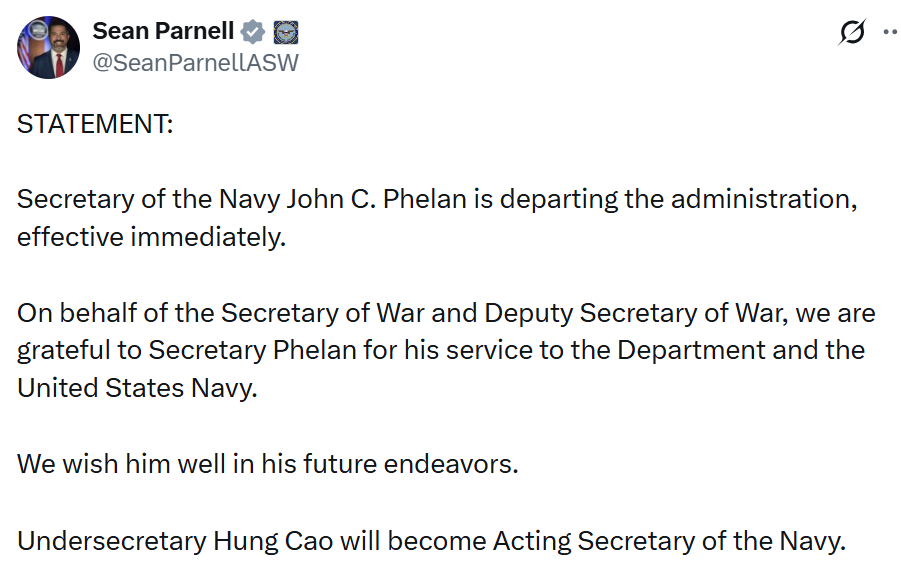Open Sean Parnell's profile picture
The image size is (901, 562).
(48, 47)
